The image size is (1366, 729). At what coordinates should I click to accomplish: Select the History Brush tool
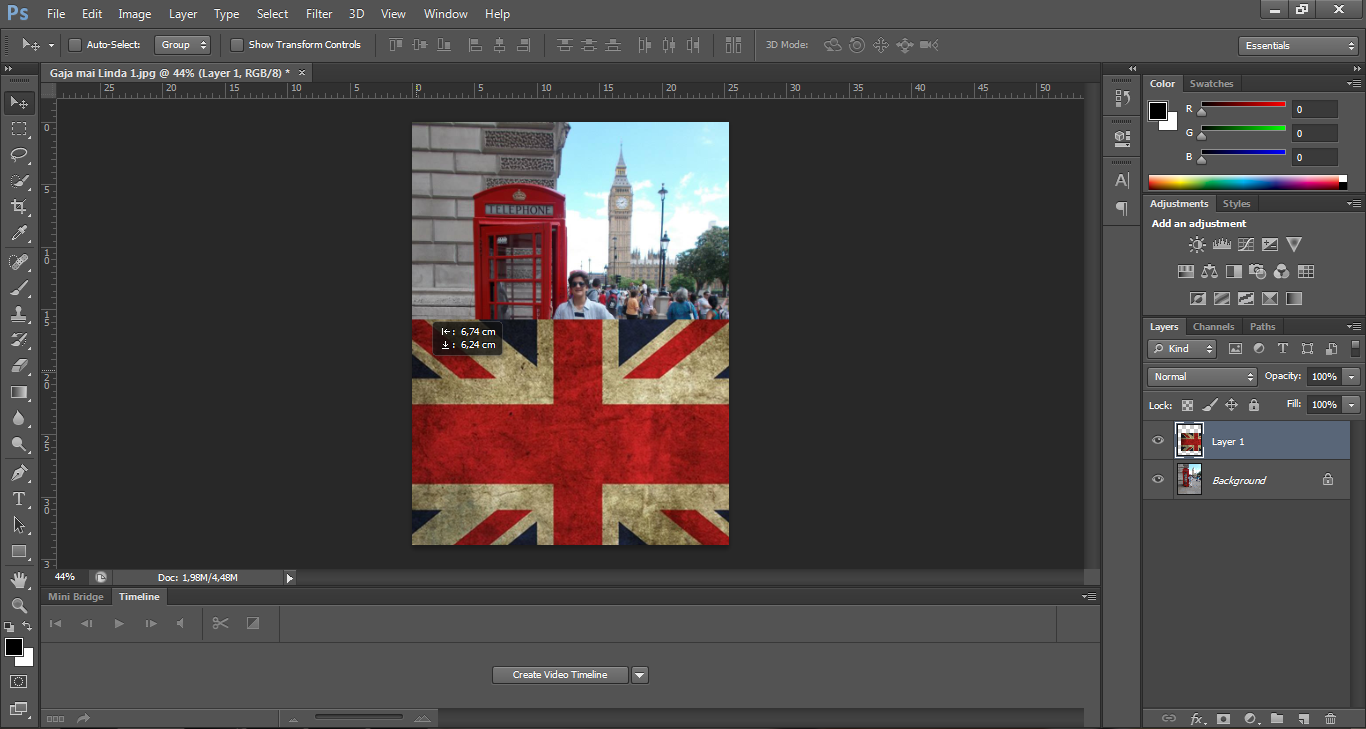pos(19,340)
